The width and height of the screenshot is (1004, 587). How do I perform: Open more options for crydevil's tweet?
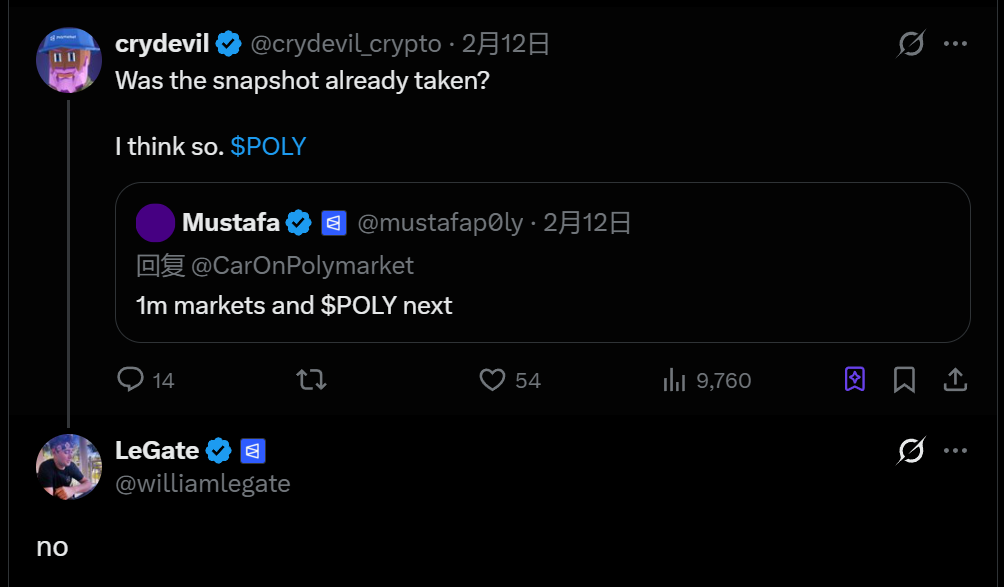click(956, 44)
